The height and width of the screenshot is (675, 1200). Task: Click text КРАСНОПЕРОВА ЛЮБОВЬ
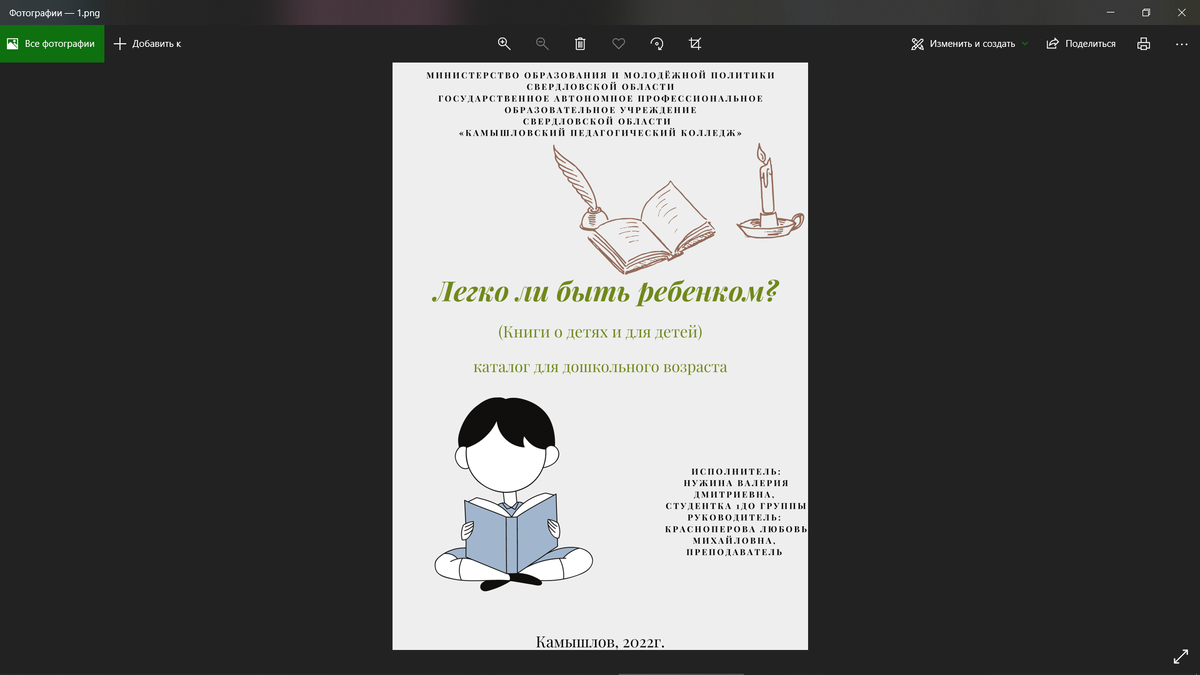tap(736, 529)
